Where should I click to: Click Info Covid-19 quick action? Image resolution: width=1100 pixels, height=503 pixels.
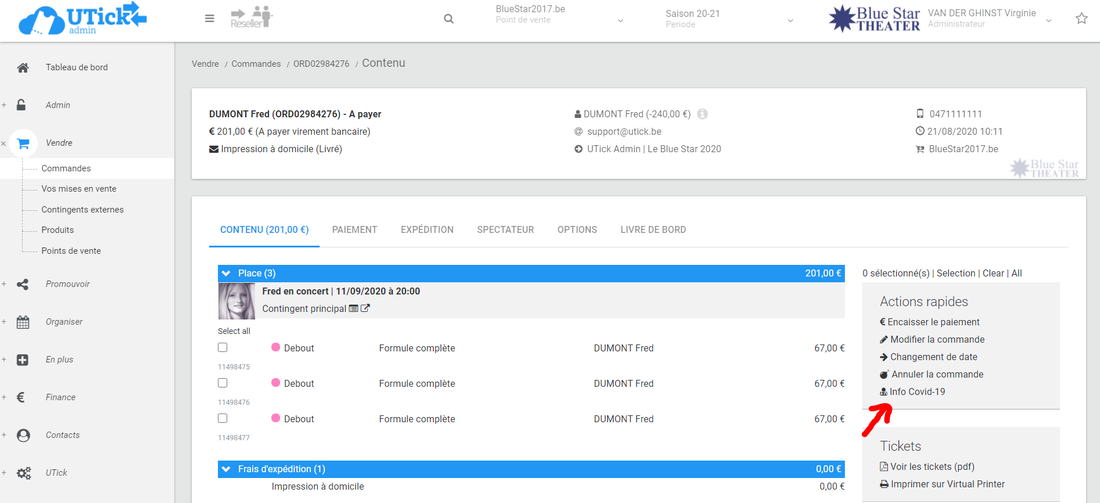916,392
